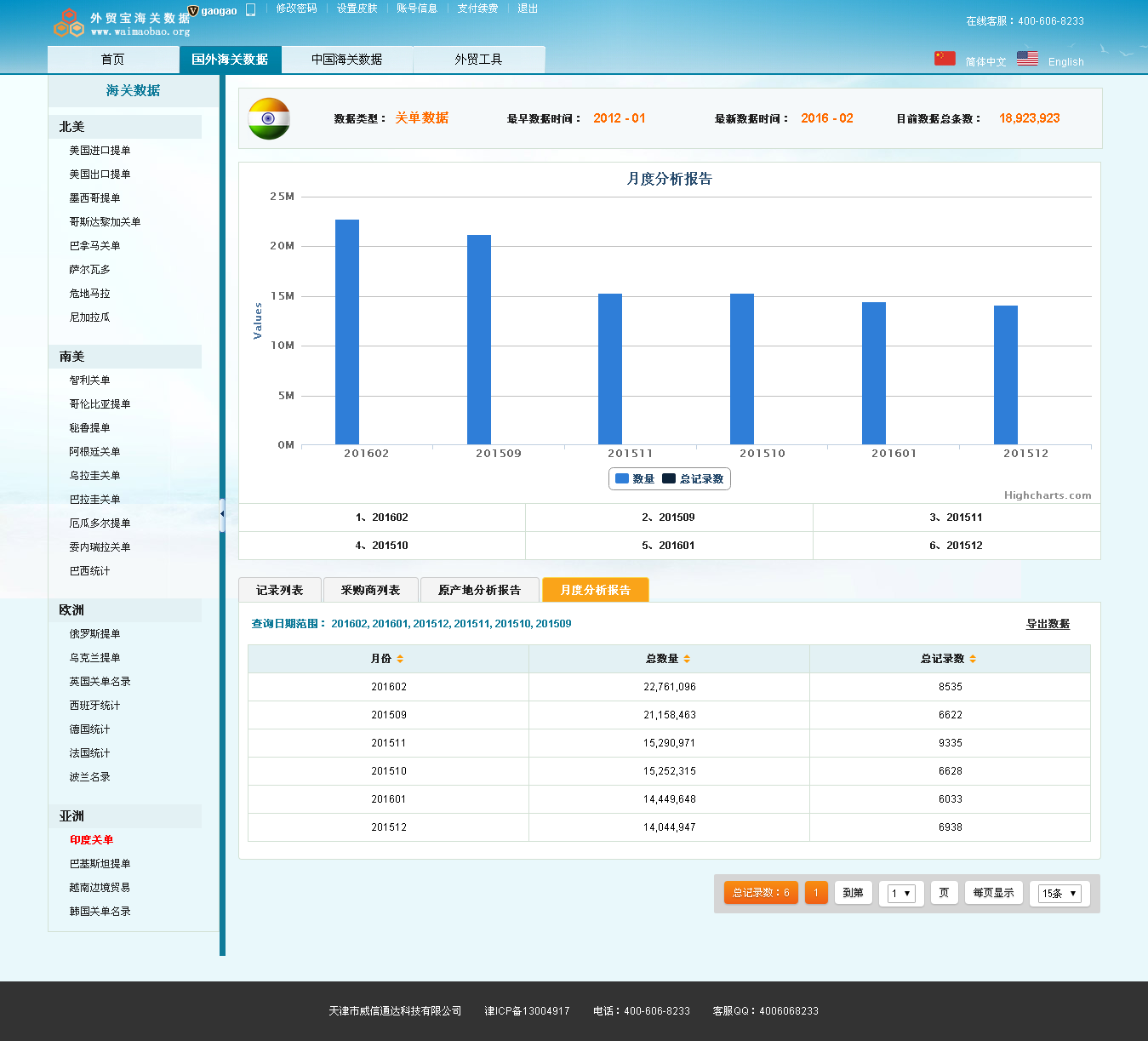Click 支付续费 link
Screen dimensions: 1148x1041
click(x=477, y=9)
